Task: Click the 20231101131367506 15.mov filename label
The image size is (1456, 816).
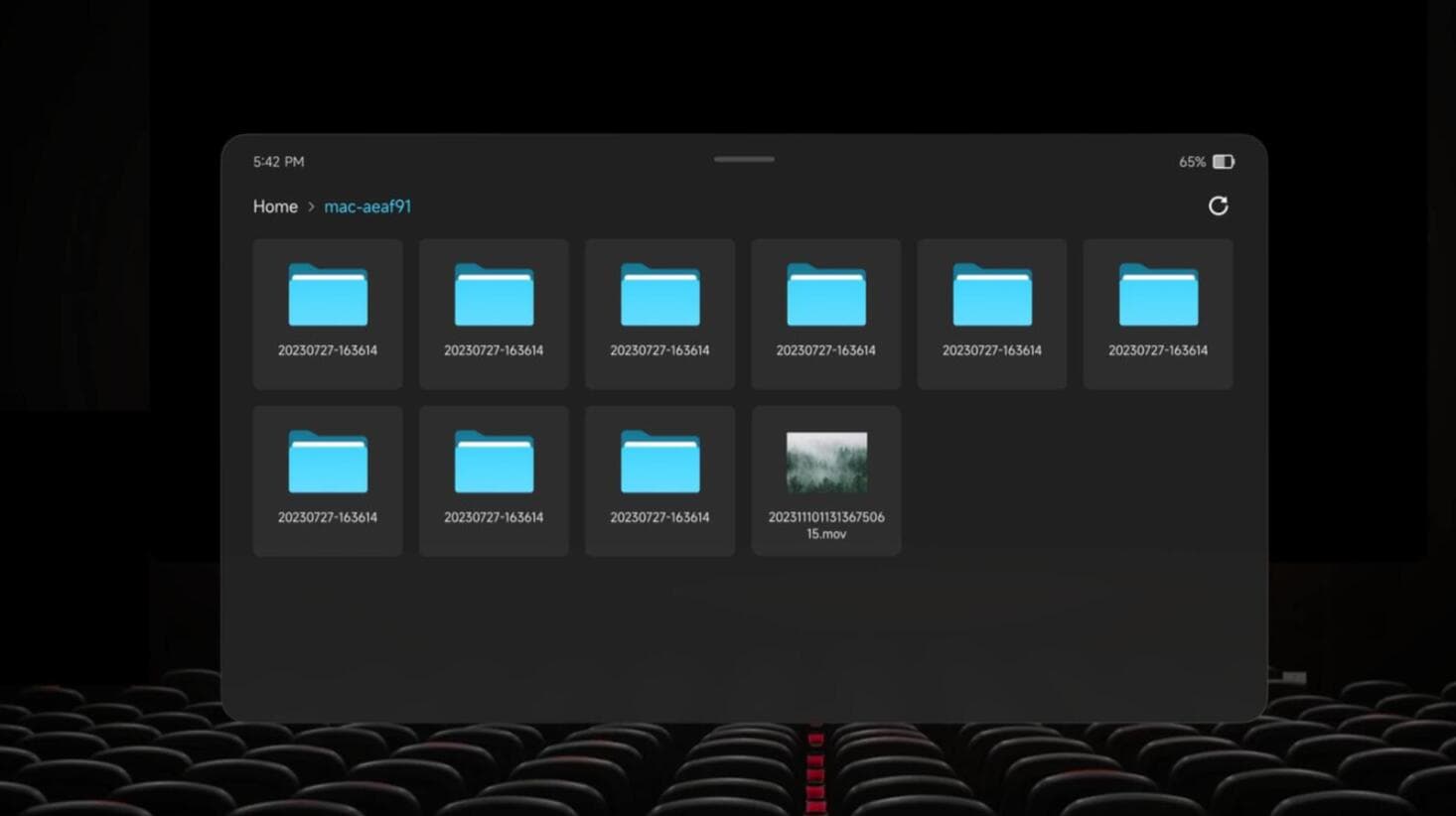Action: [x=826, y=525]
